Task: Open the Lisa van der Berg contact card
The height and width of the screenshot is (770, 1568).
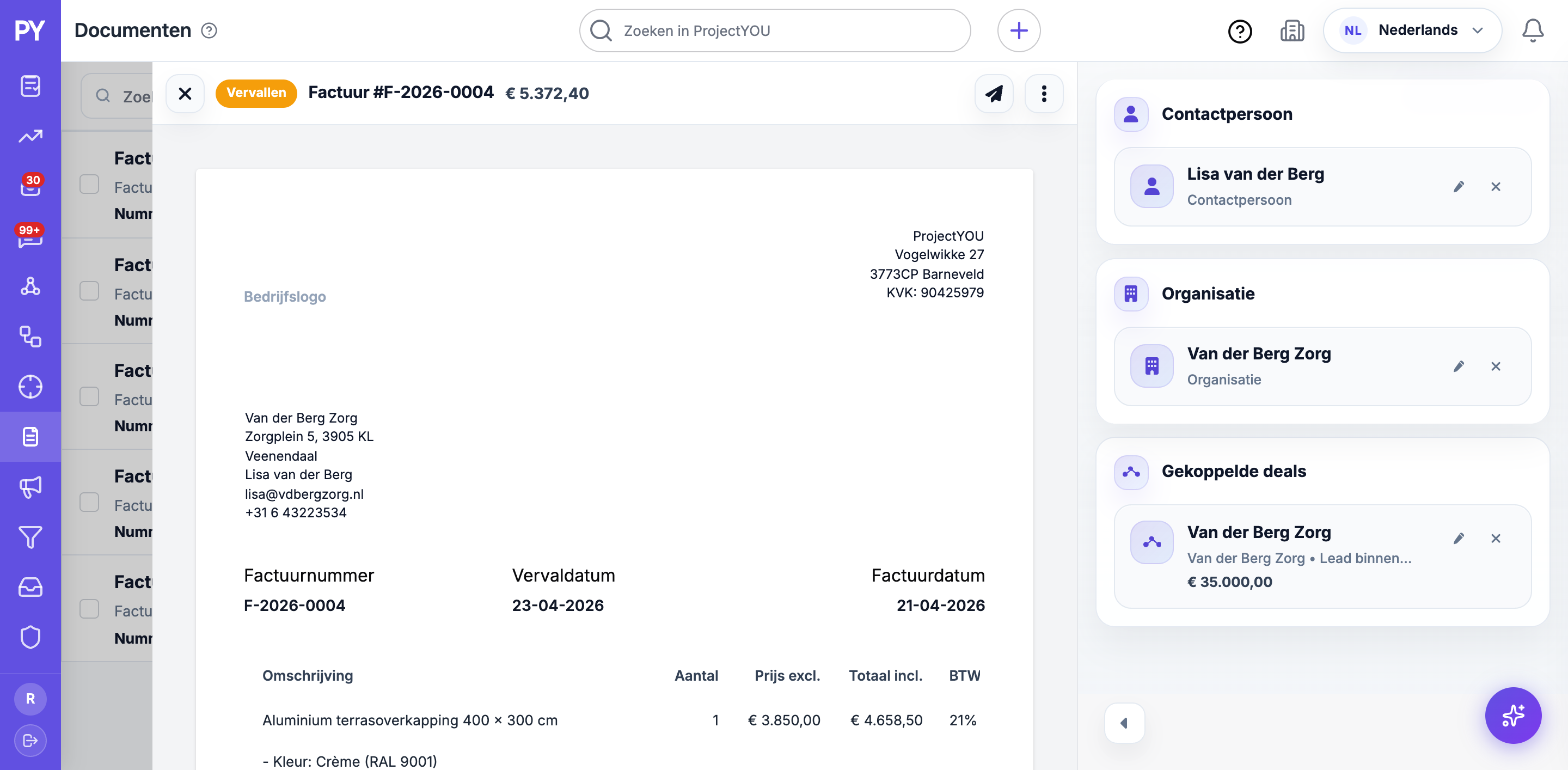Action: click(1321, 187)
